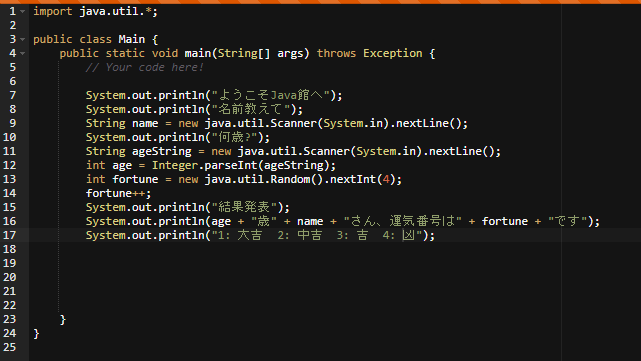Click the closing brace on line 23
Viewport: 641px width, 361px height.
click(x=63, y=319)
